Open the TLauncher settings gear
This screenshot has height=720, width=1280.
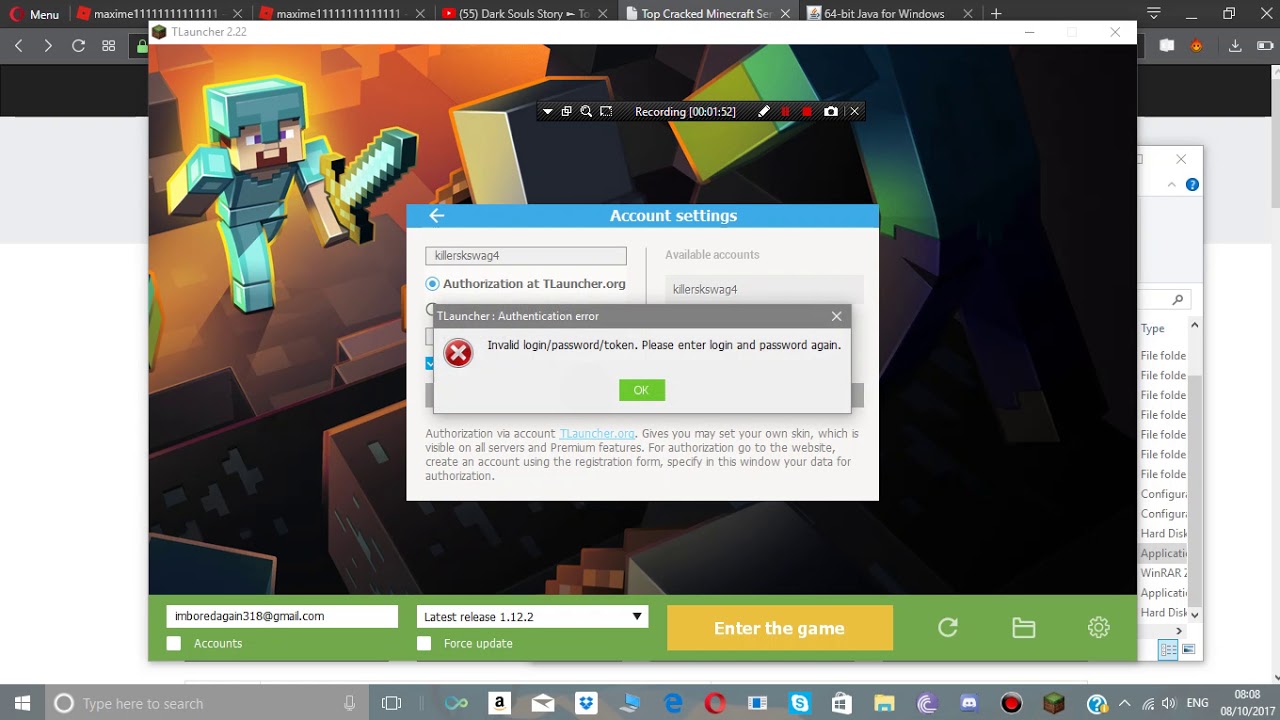click(x=1098, y=628)
